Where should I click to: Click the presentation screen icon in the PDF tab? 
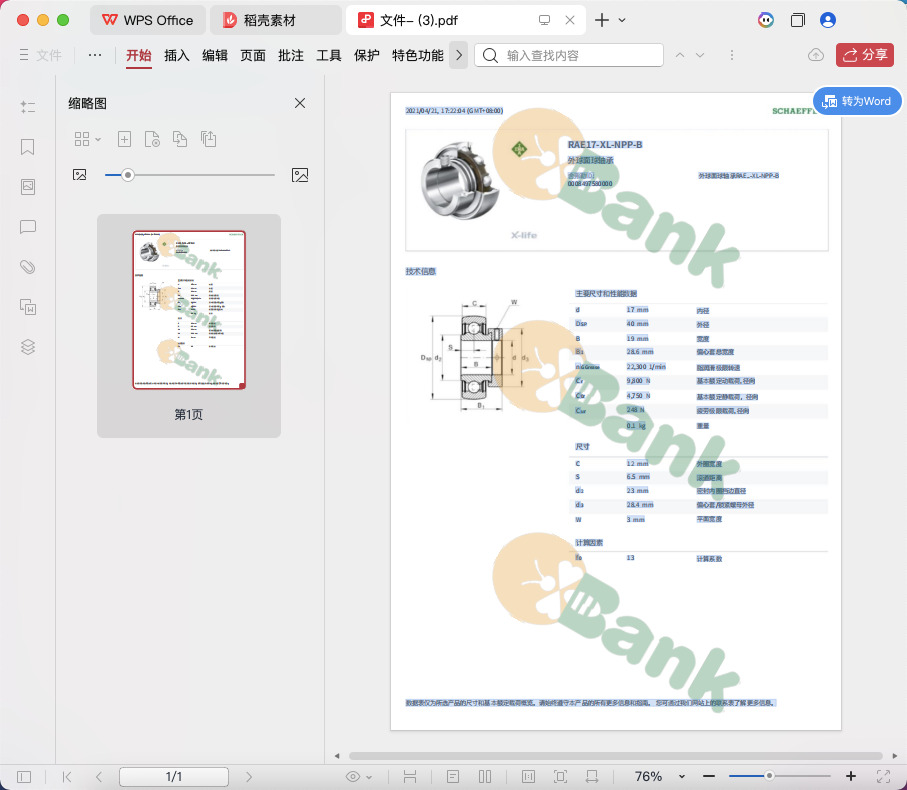pos(544,20)
